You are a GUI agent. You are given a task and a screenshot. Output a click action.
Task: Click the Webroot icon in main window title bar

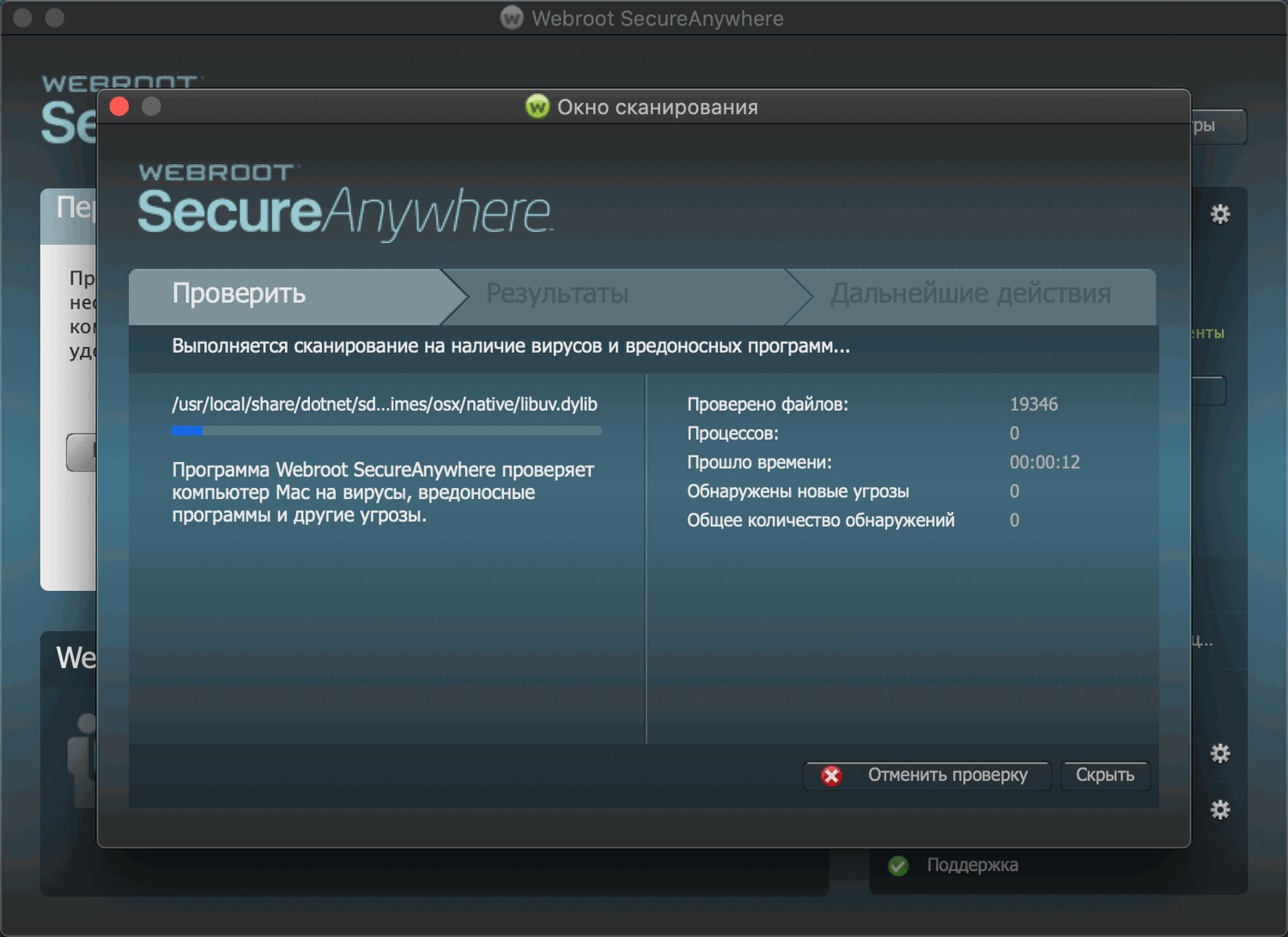tap(512, 18)
